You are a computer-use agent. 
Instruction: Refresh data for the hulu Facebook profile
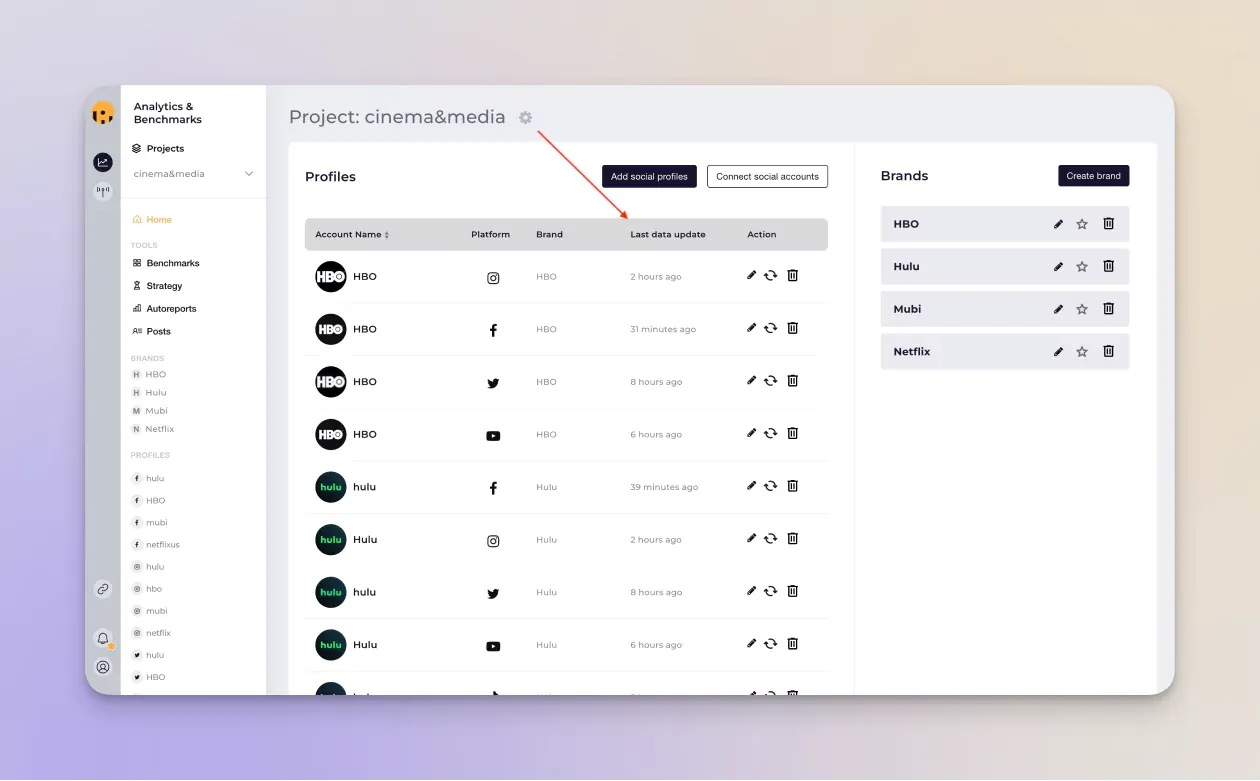click(x=771, y=486)
